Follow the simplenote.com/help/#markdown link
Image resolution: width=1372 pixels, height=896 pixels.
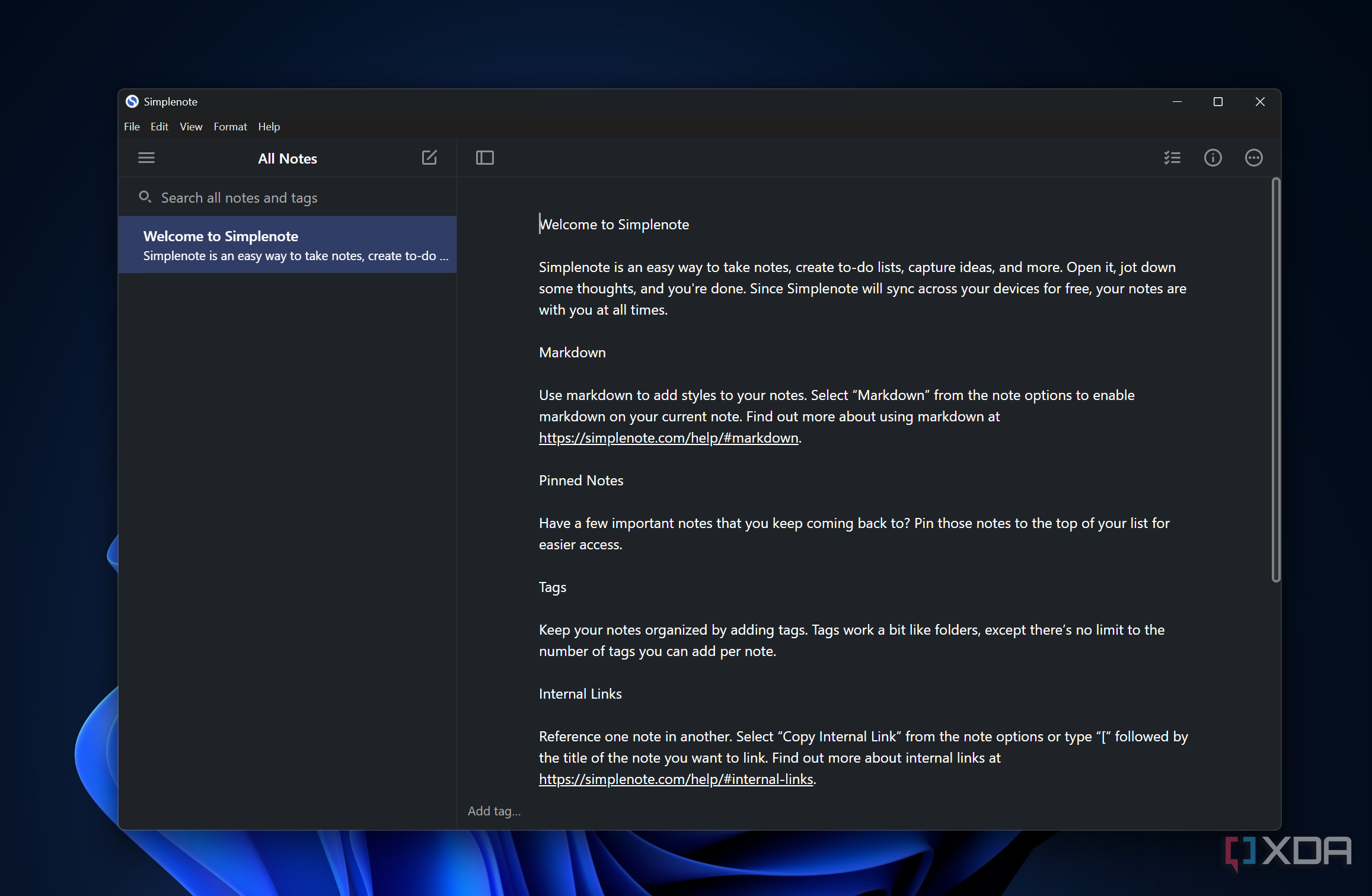668,438
